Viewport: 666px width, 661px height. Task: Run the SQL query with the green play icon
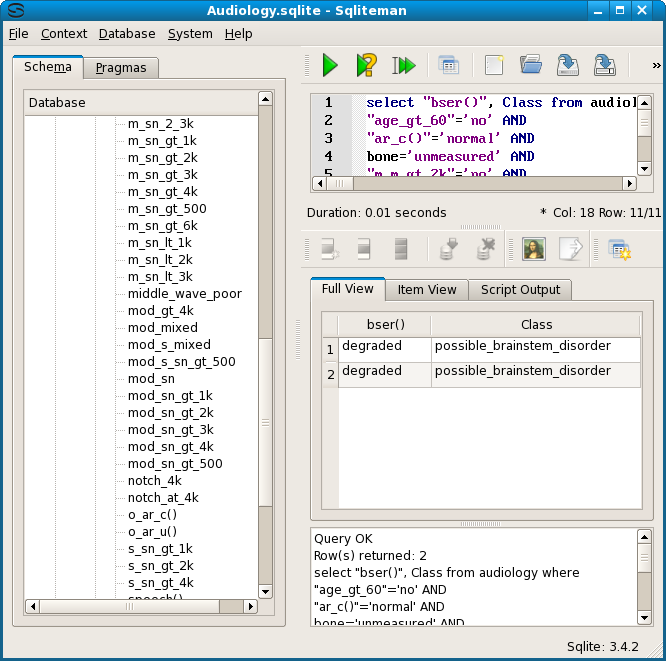[329, 66]
